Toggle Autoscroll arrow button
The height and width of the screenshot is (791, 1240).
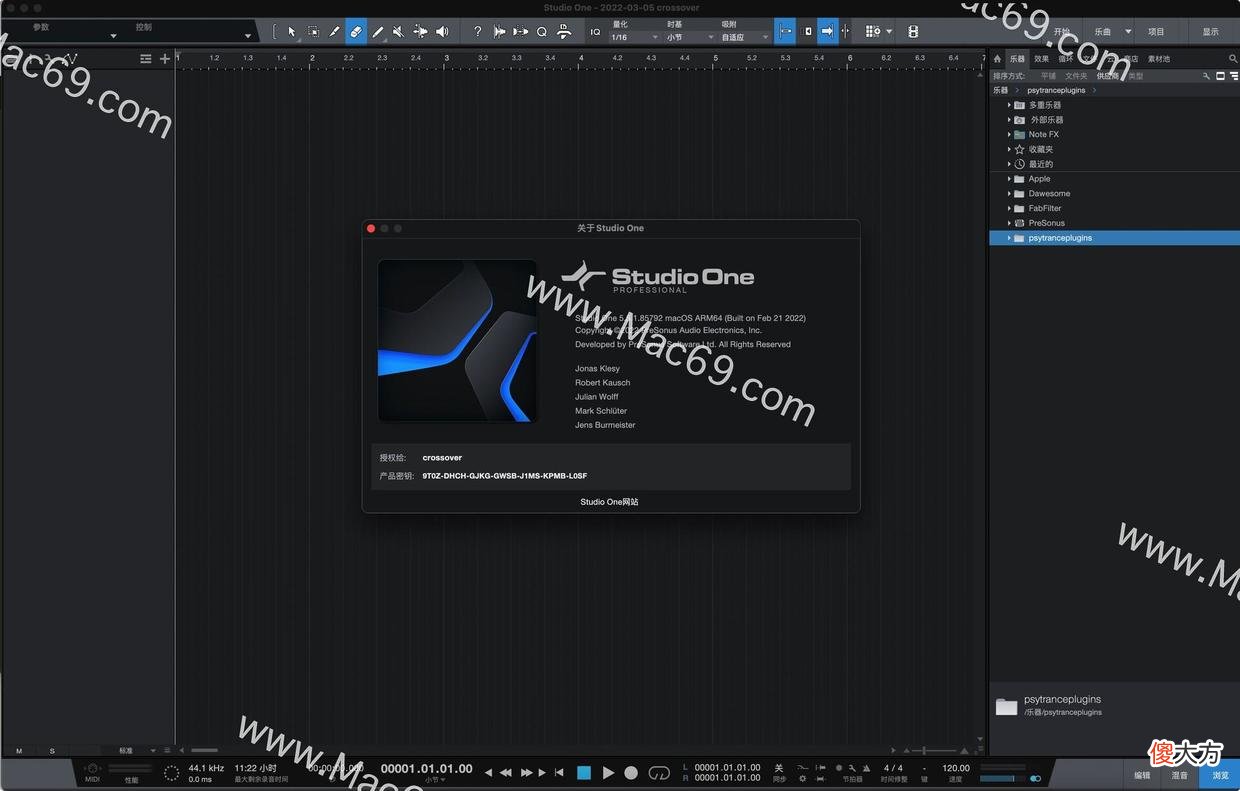(x=827, y=32)
